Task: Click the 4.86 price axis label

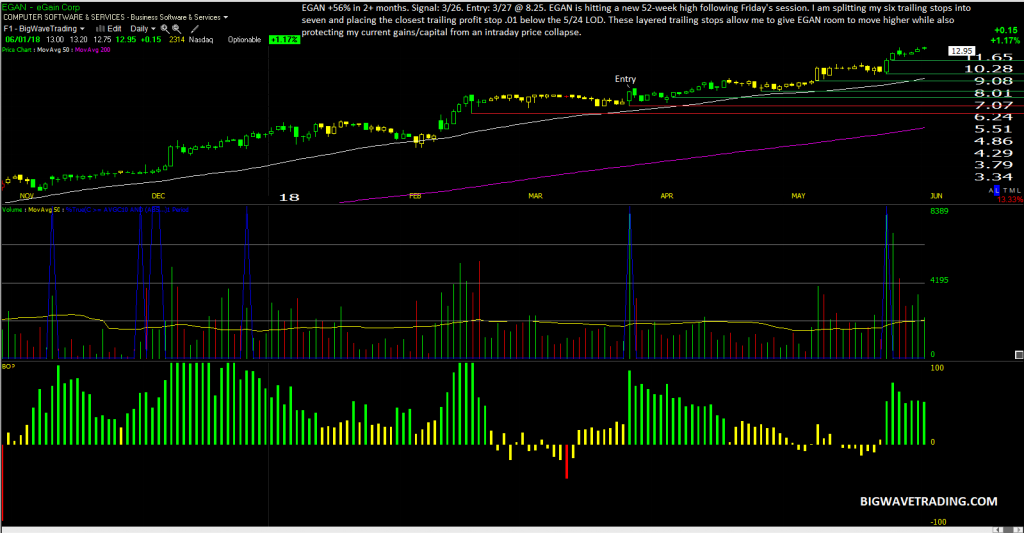Action: point(993,141)
